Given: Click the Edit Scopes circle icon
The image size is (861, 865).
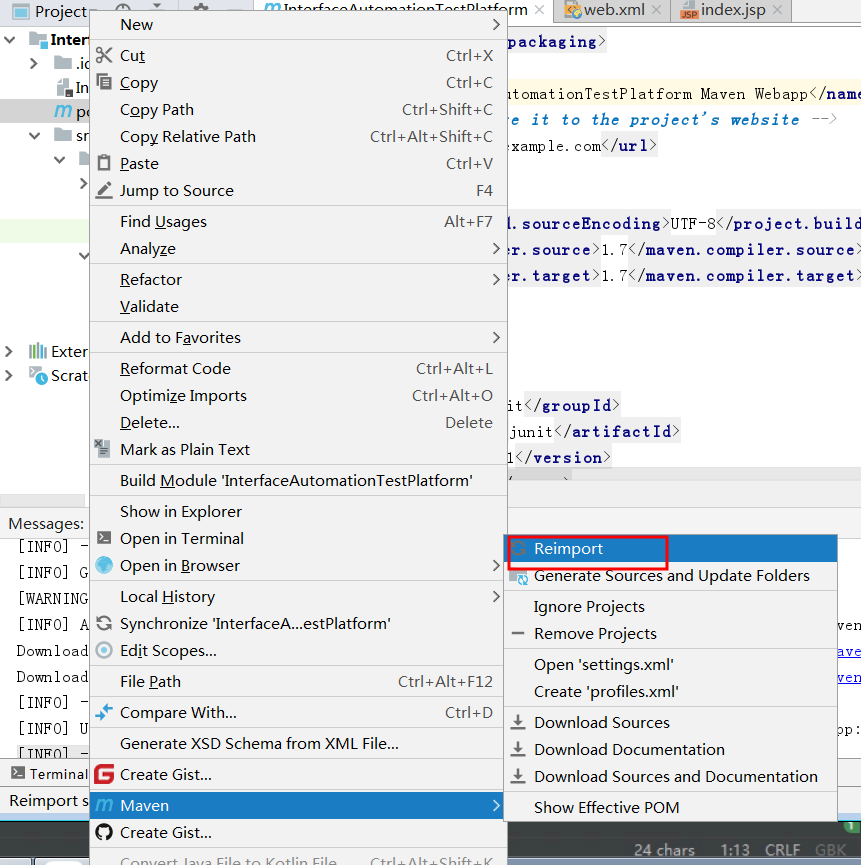Looking at the screenshot, I should coord(104,650).
